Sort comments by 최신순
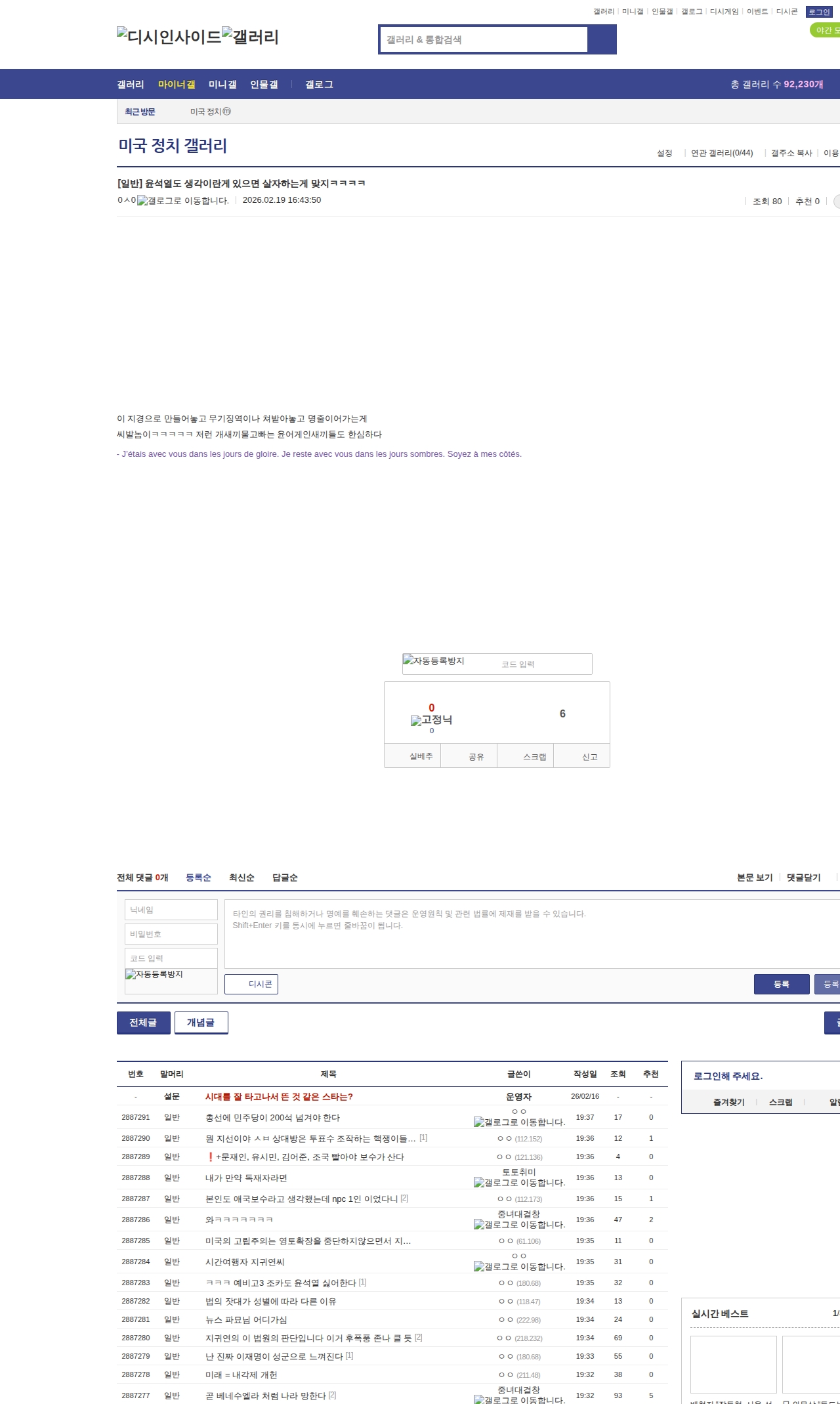 pos(241,878)
